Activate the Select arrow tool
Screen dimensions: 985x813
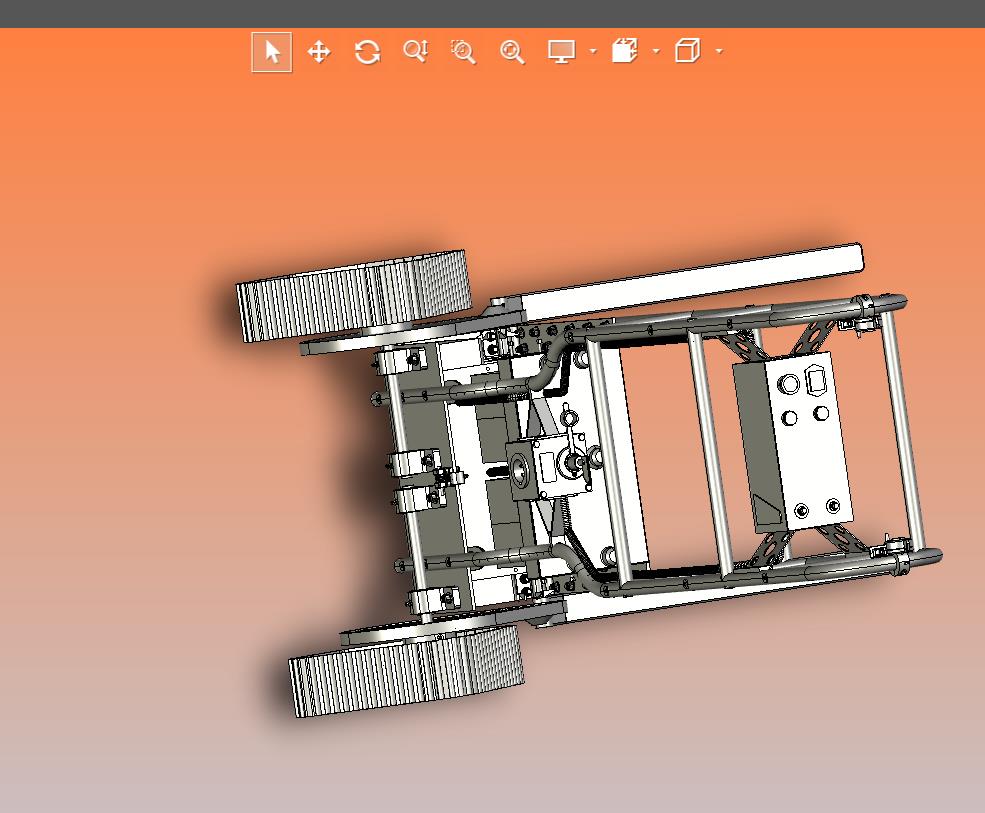coord(272,52)
